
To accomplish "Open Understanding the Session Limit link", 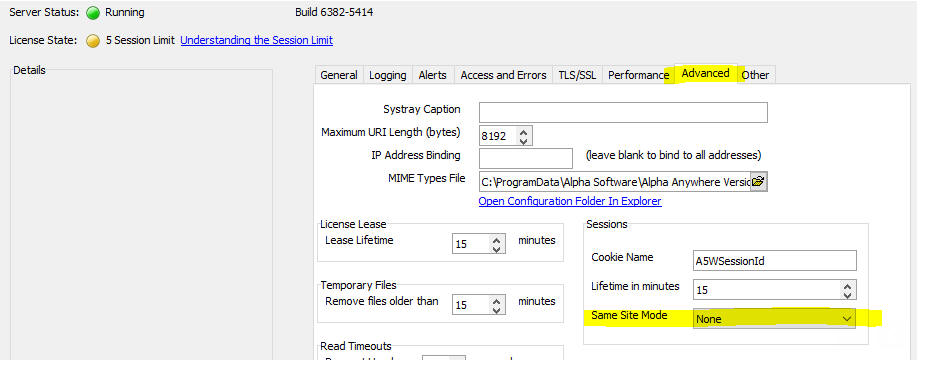I will (x=257, y=40).
